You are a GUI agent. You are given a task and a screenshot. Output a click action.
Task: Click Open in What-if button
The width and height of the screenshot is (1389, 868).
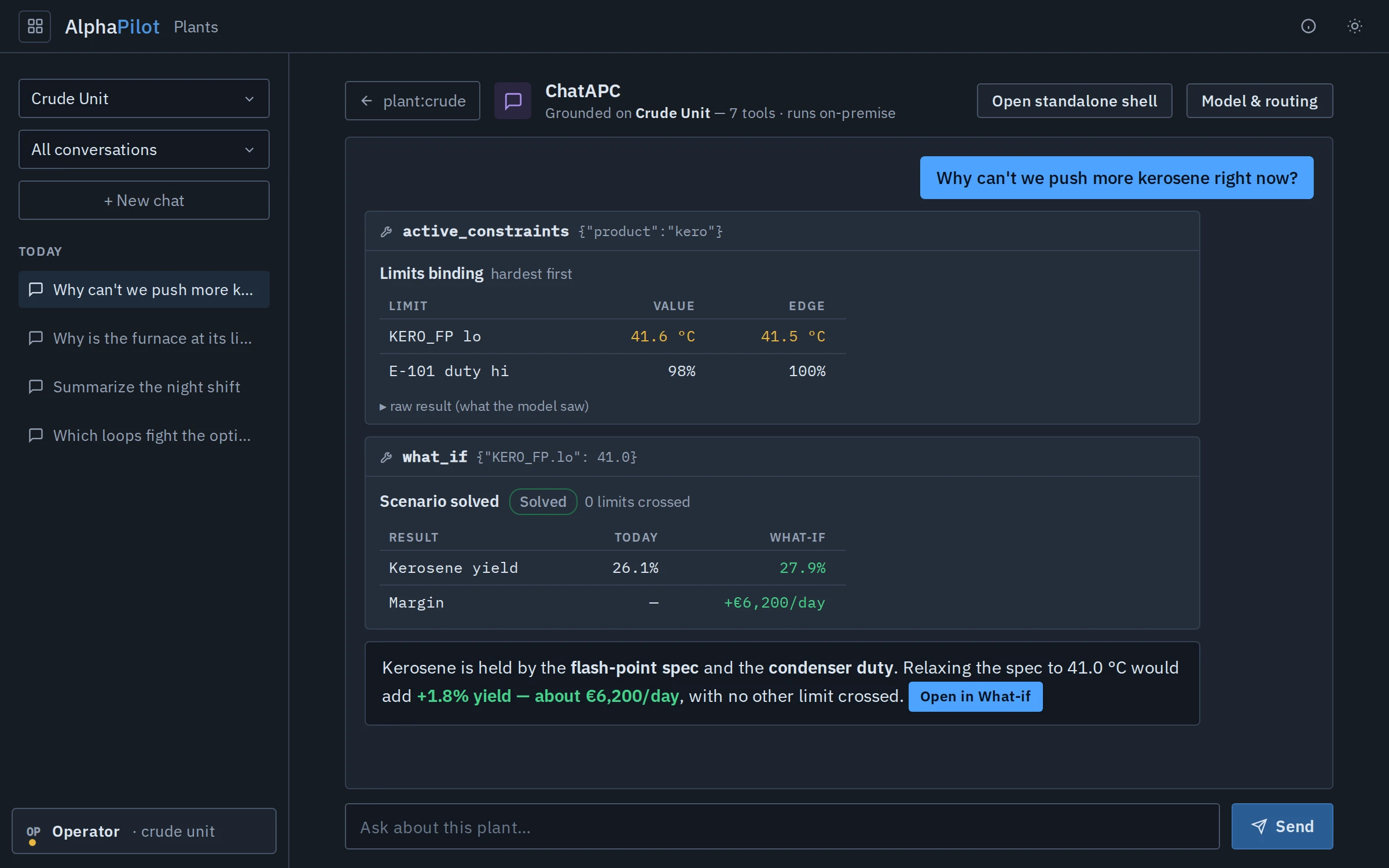pyautogui.click(x=975, y=696)
